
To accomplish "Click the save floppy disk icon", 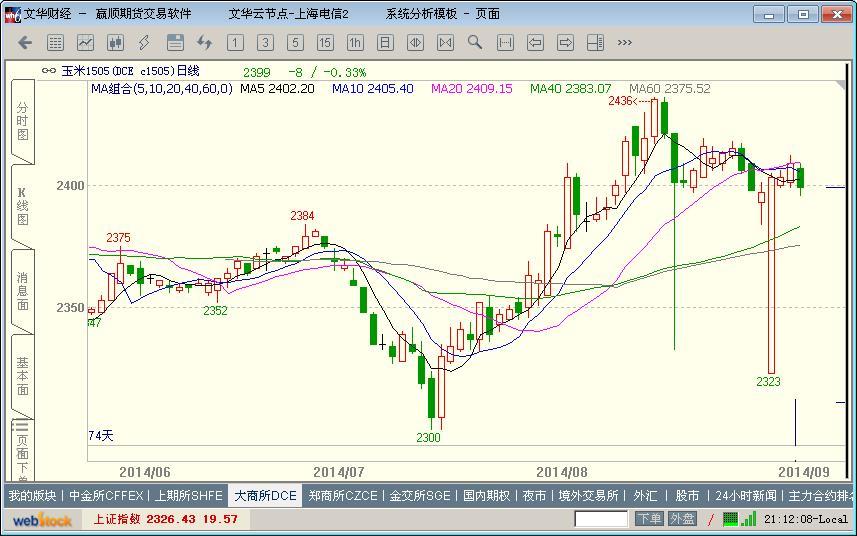I will click(175, 43).
